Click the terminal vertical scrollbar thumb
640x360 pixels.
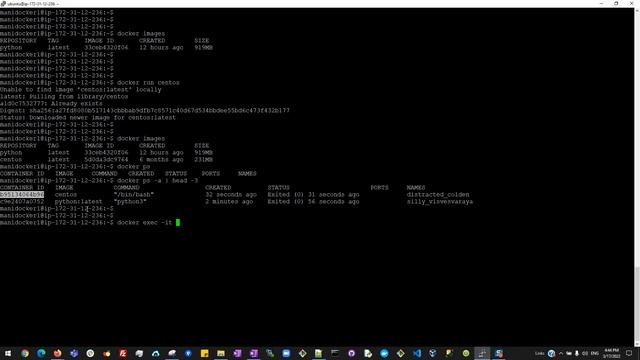(x=637, y=304)
